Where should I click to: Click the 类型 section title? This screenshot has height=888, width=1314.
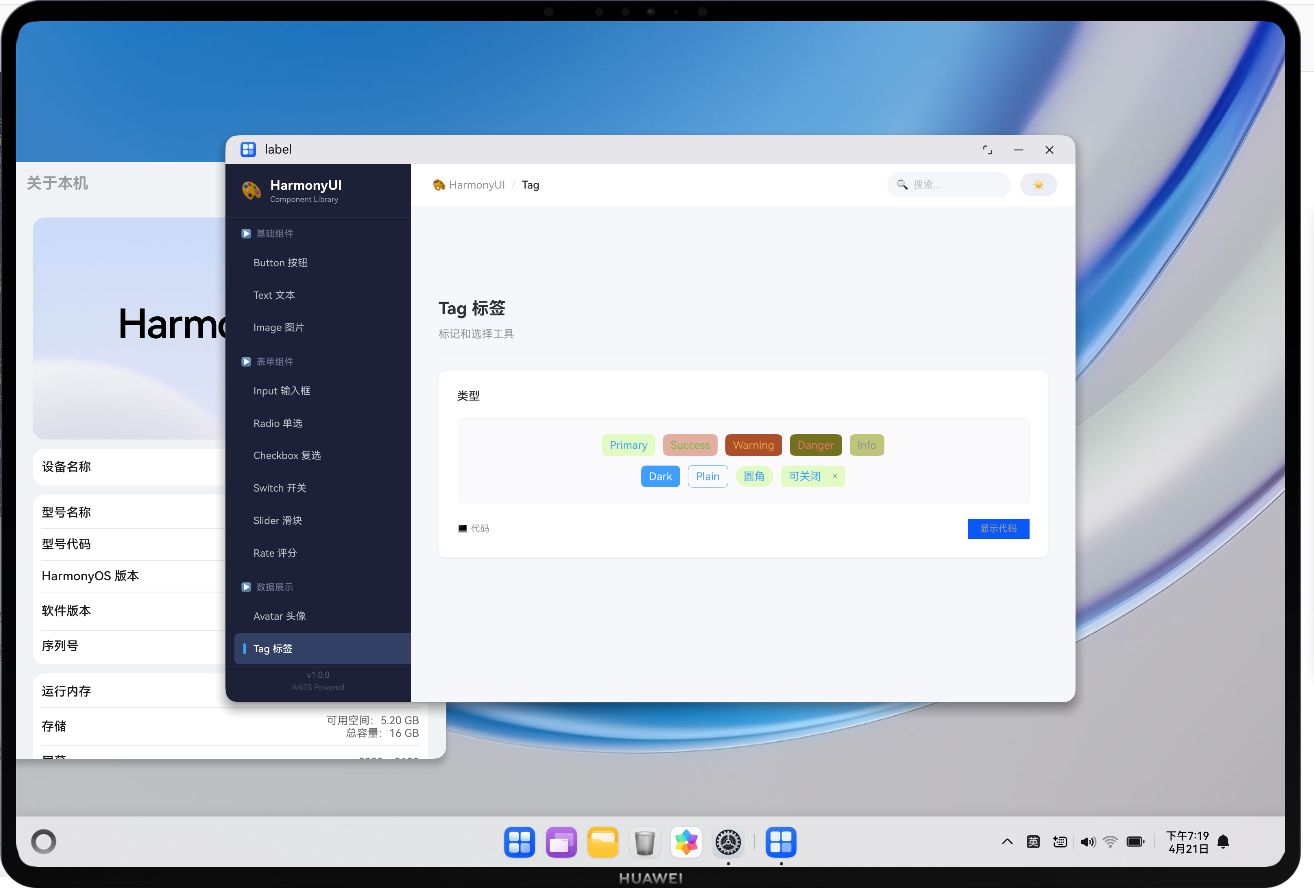click(x=469, y=396)
